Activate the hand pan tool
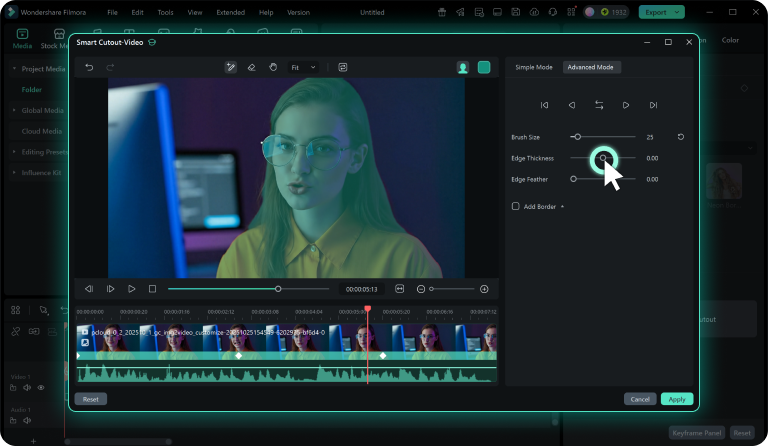The height and width of the screenshot is (446, 768). [272, 67]
